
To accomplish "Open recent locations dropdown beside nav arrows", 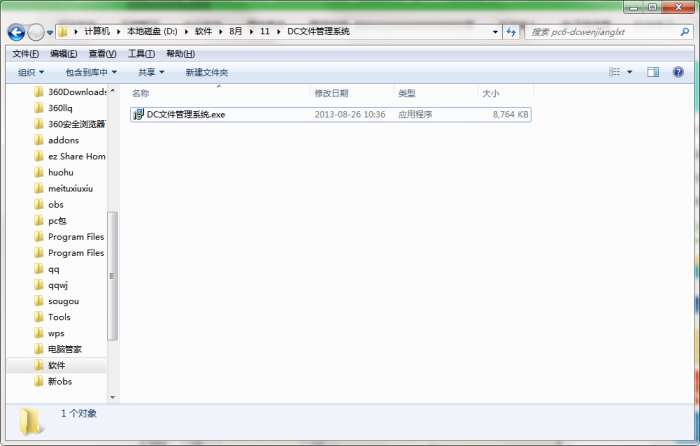I will pyautogui.click(x=50, y=33).
